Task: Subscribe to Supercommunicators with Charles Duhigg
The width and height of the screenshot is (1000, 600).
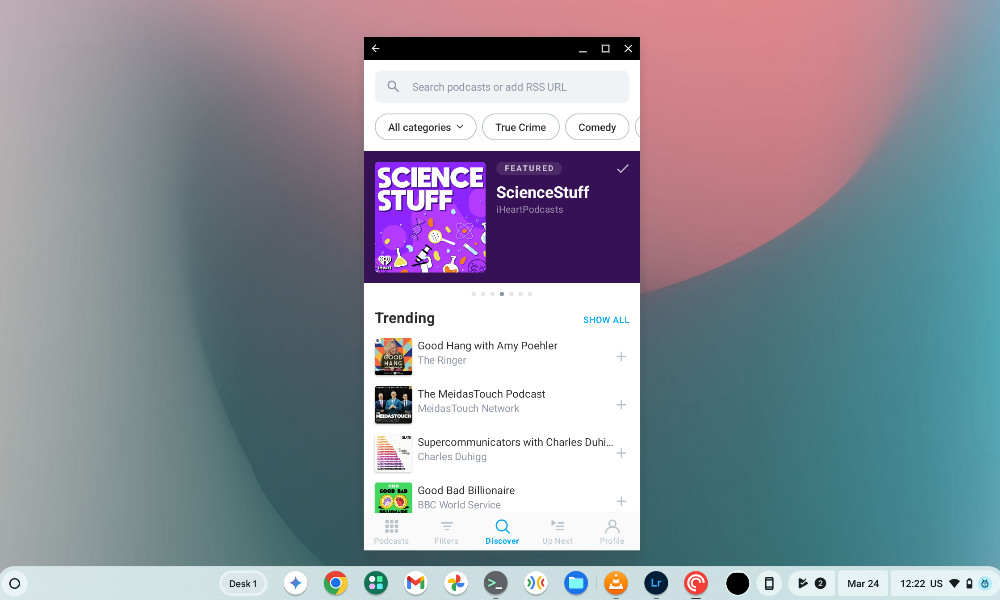Action: 621,453
